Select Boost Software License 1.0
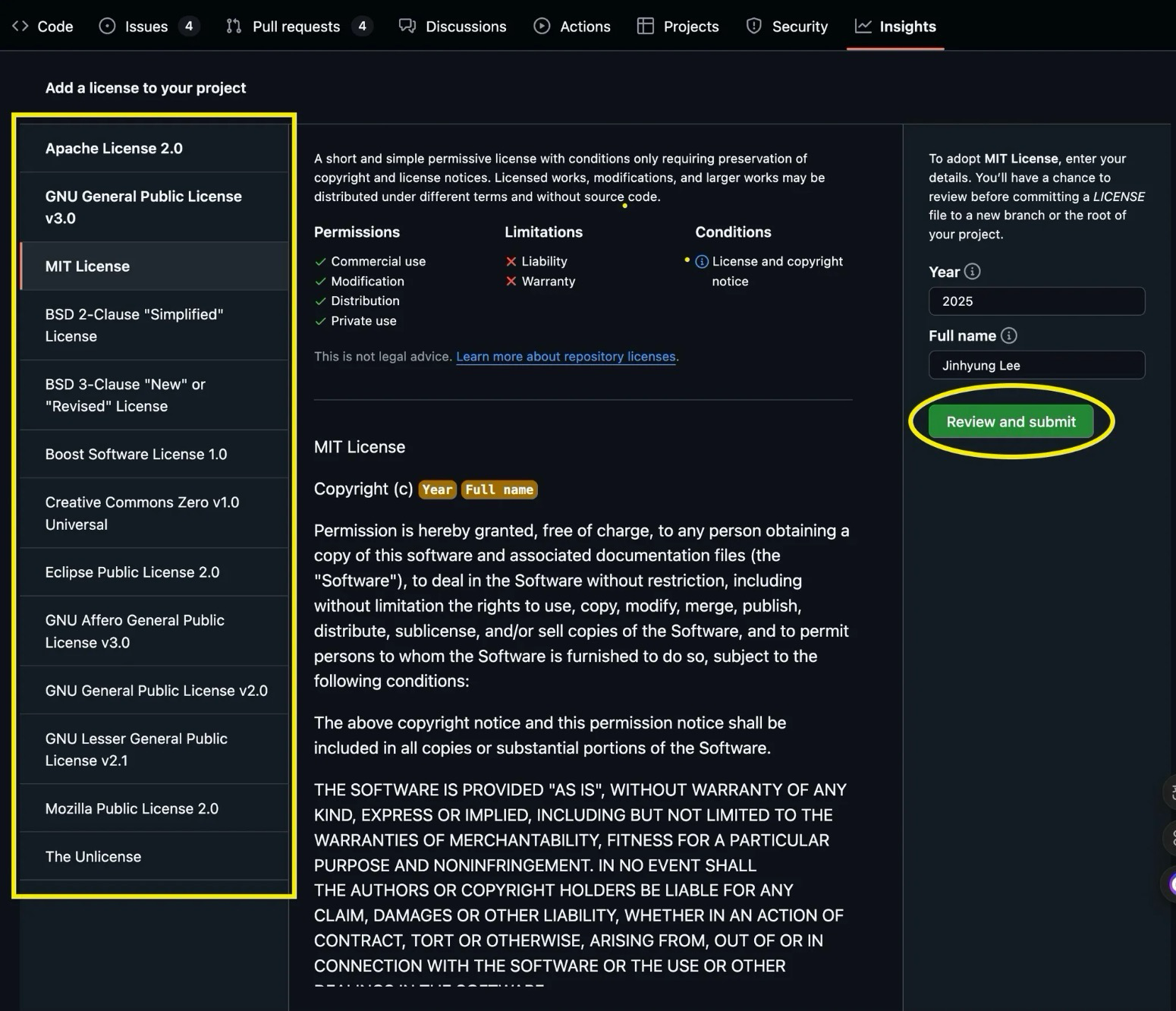 tap(154, 454)
